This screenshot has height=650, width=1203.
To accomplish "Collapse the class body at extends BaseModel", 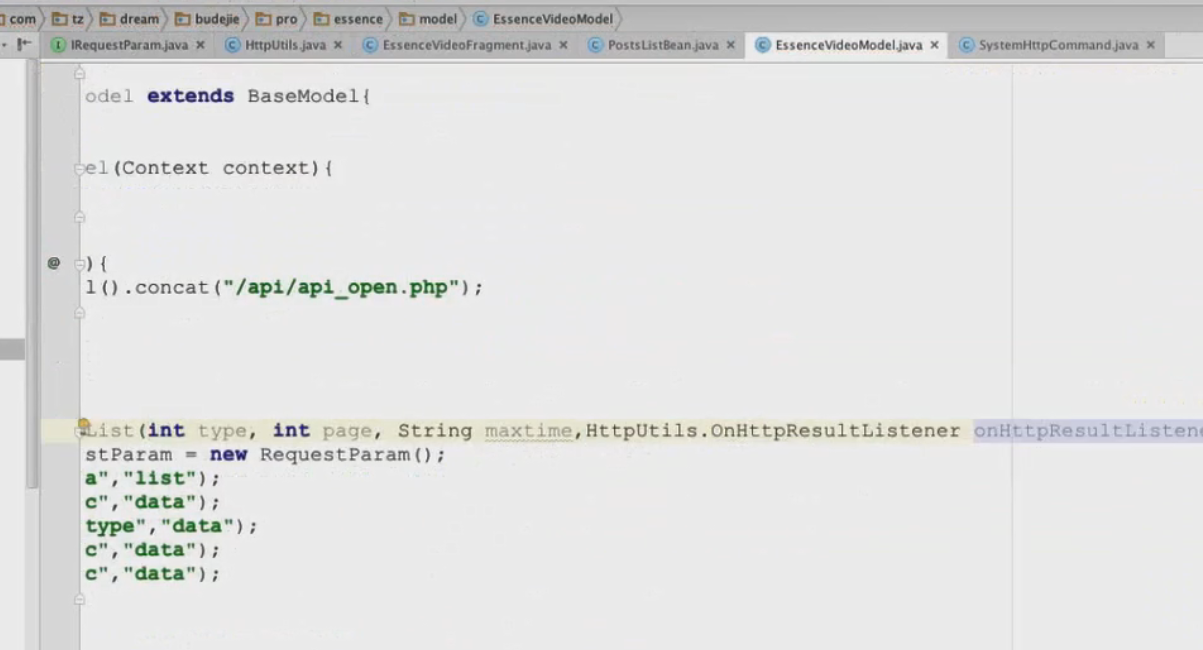I will [80, 73].
